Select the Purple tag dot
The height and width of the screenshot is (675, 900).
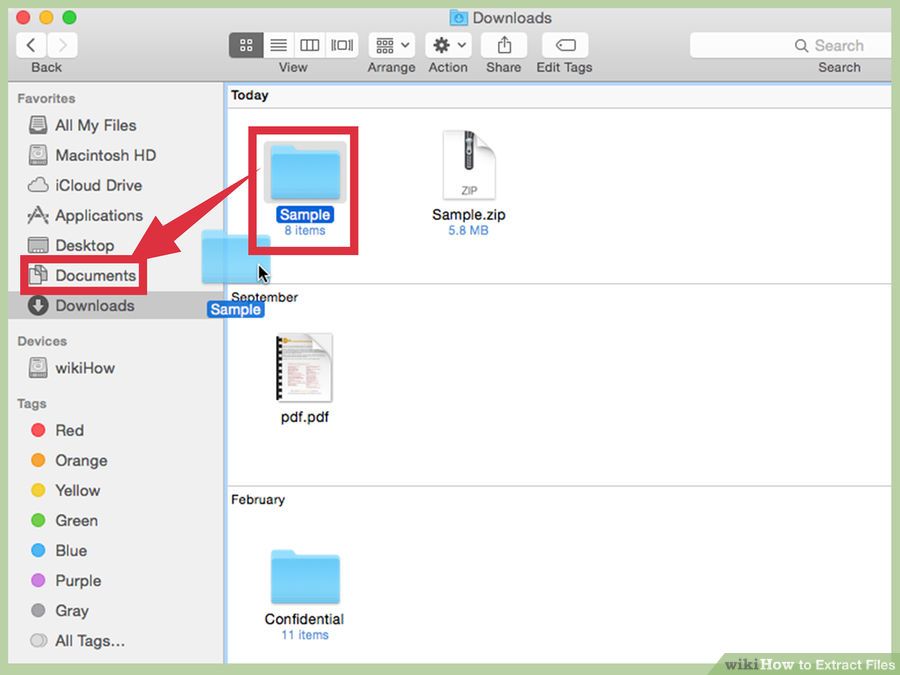(38, 580)
